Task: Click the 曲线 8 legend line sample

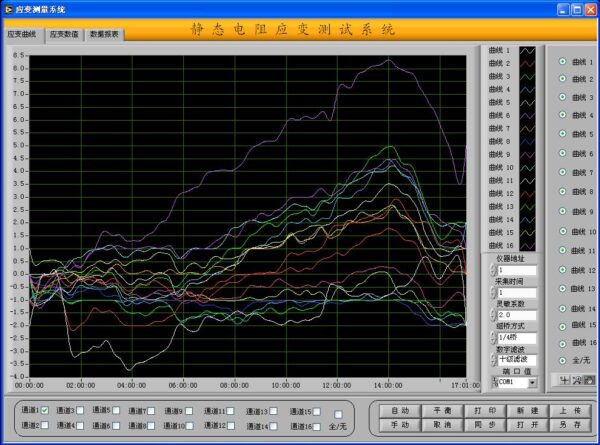Action: pyautogui.click(x=527, y=141)
